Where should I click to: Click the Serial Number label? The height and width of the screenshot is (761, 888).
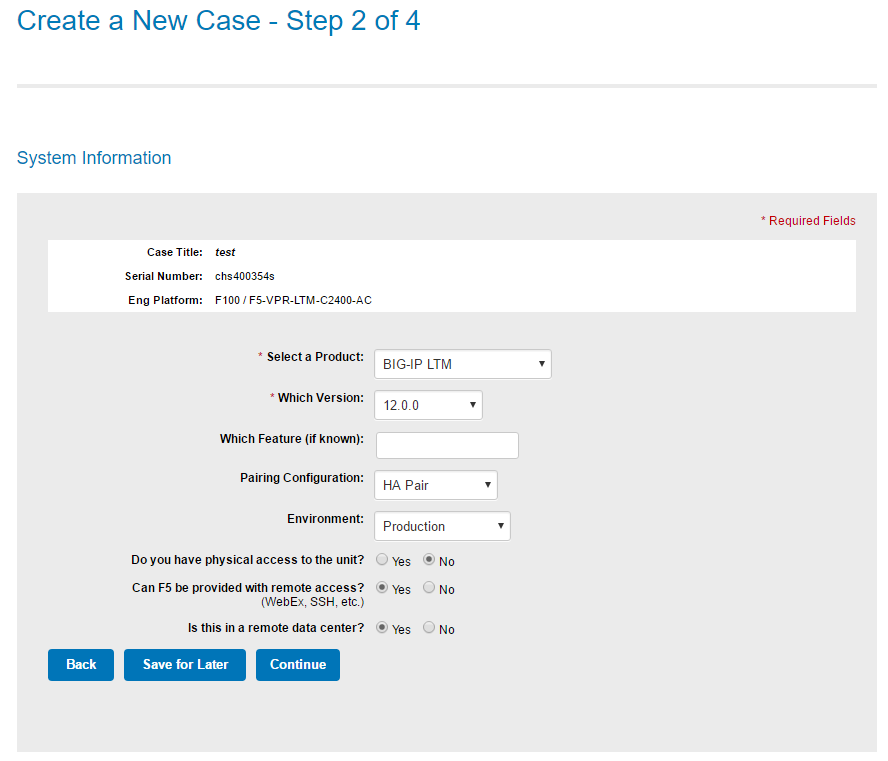pos(164,276)
